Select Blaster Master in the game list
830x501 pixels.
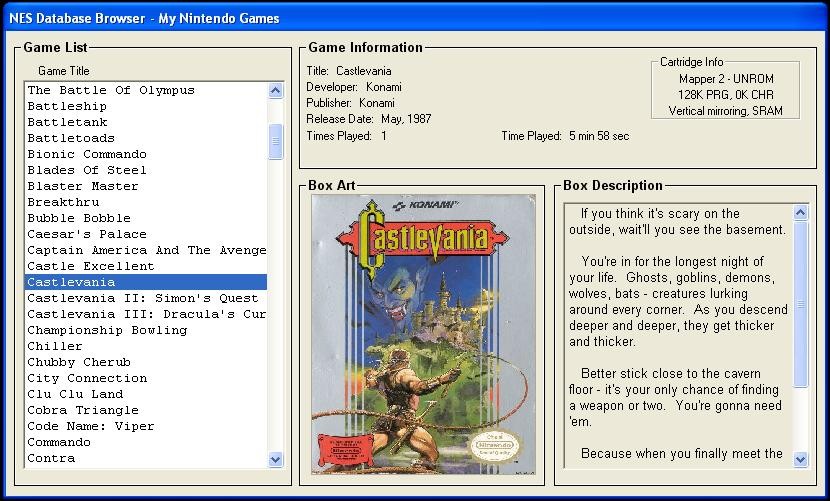(x=146, y=186)
